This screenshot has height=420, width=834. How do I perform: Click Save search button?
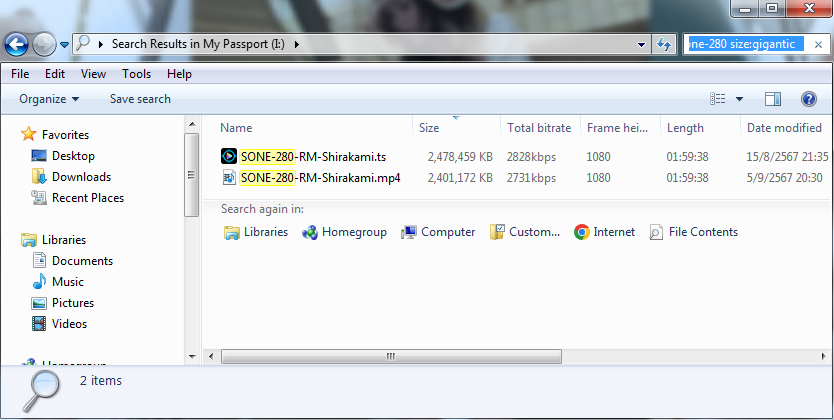[x=140, y=99]
